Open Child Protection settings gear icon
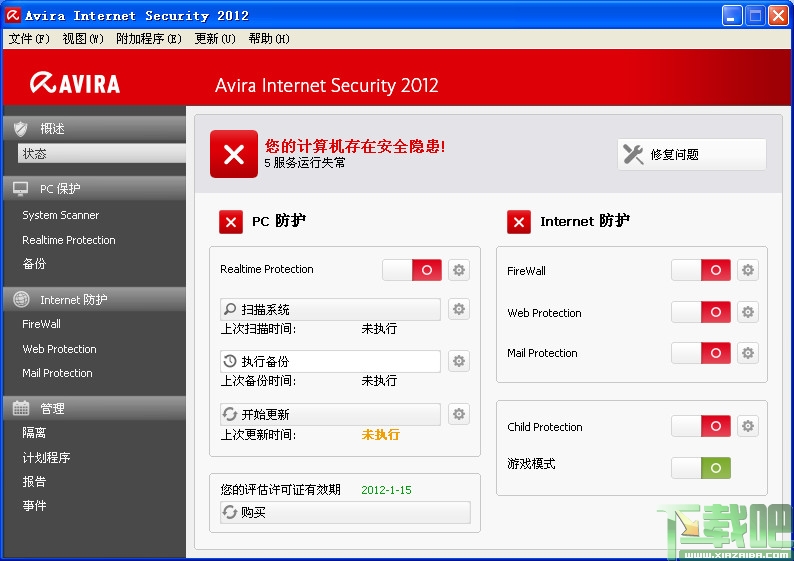 pyautogui.click(x=748, y=426)
